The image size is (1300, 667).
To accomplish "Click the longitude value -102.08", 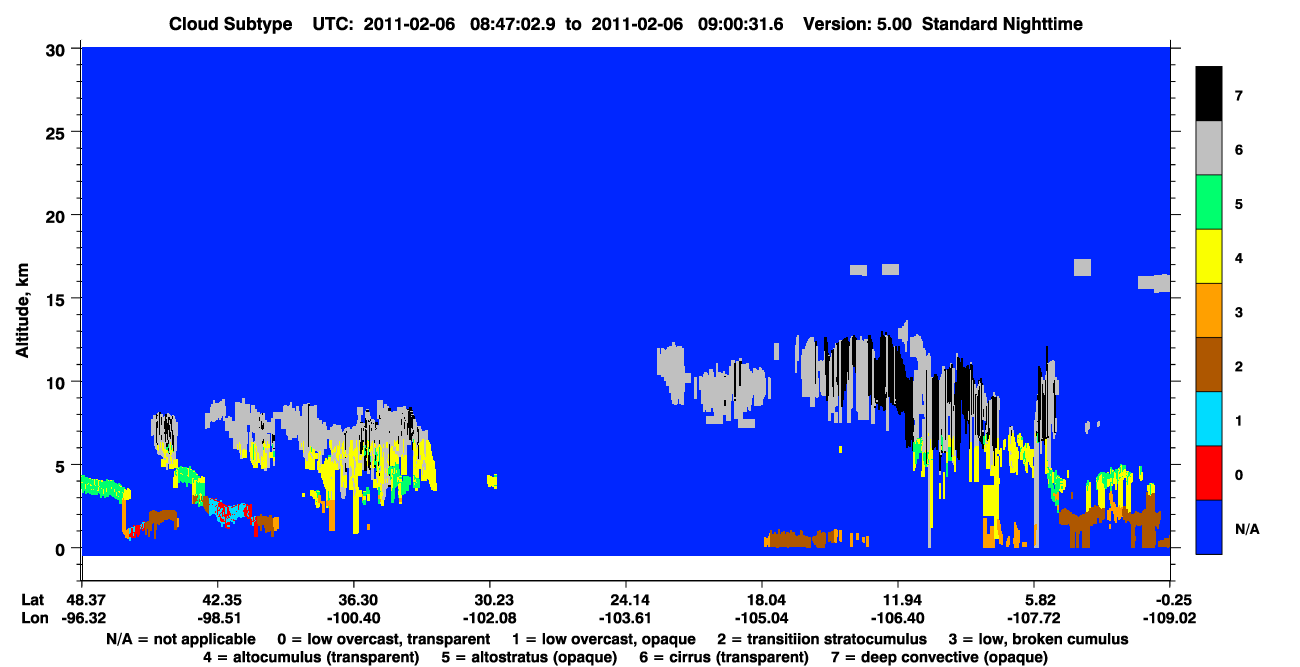I will (489, 618).
